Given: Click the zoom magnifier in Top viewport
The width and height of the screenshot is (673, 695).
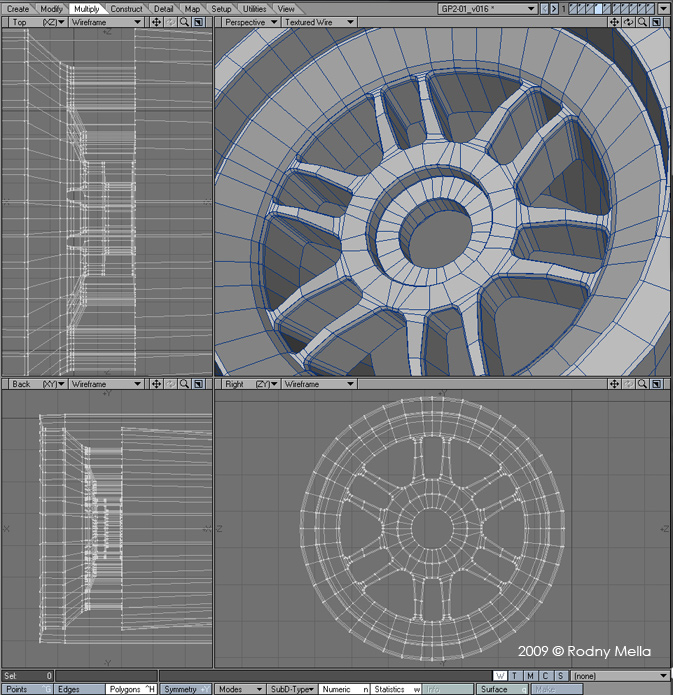Looking at the screenshot, I should (185, 22).
